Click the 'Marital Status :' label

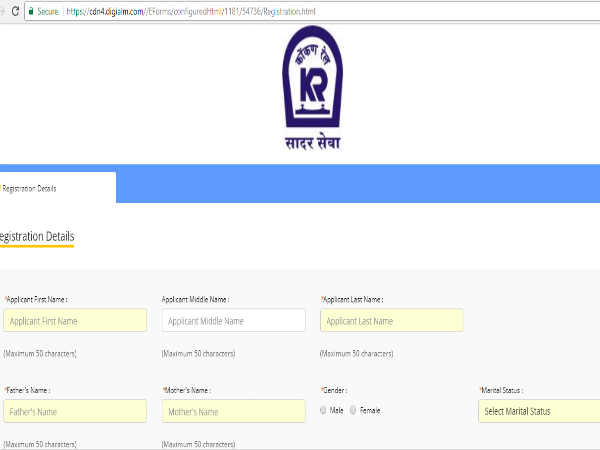(x=501, y=390)
